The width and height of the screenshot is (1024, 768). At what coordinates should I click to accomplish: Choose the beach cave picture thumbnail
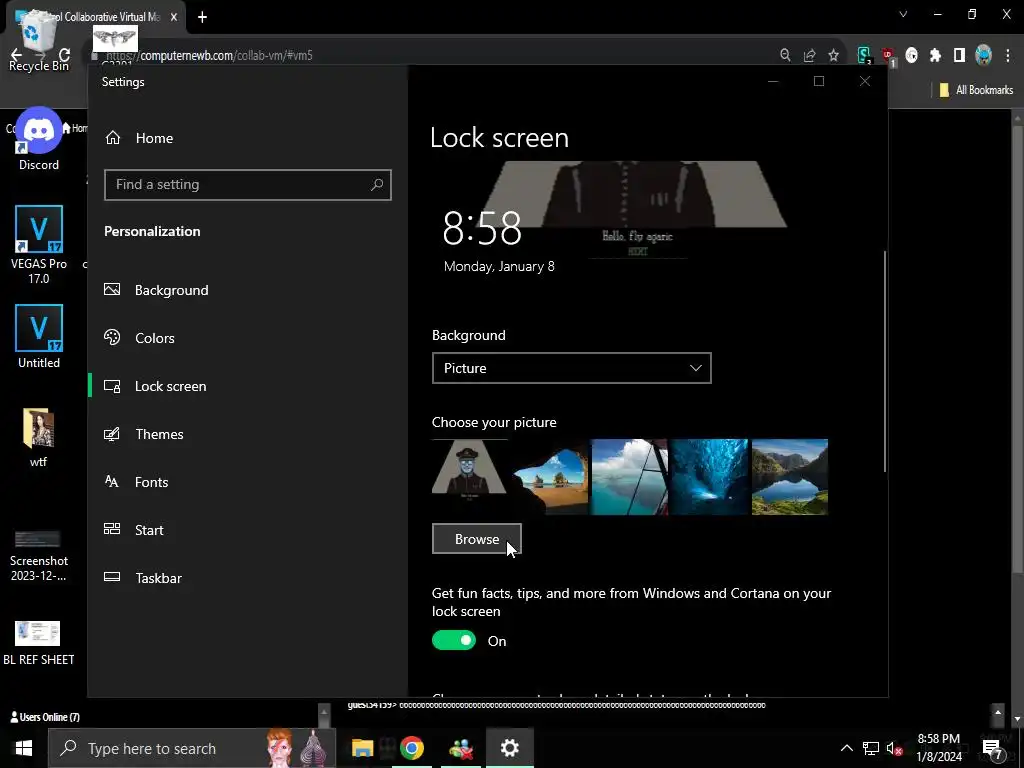(x=550, y=477)
